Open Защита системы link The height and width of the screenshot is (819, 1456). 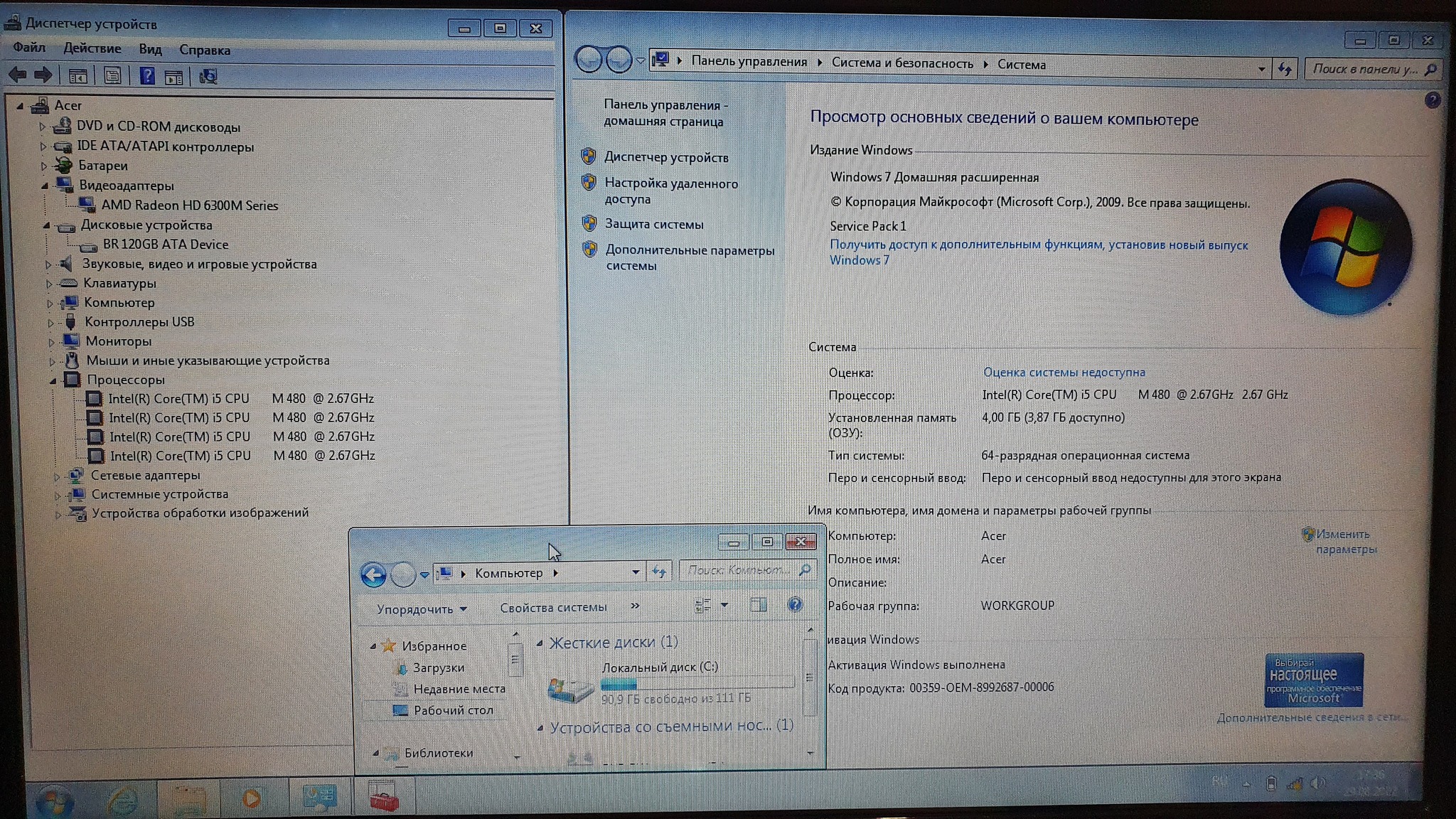point(654,224)
